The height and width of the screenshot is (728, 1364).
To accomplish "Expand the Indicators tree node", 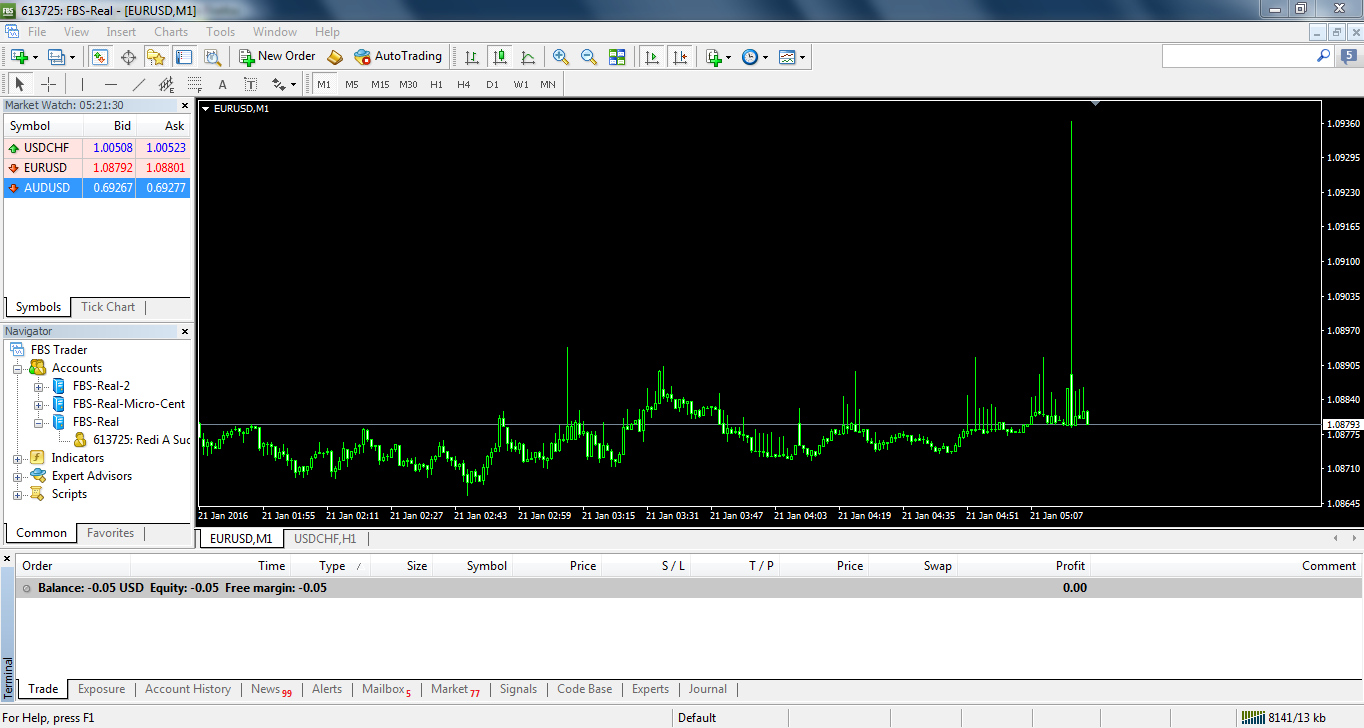I will 17,458.
